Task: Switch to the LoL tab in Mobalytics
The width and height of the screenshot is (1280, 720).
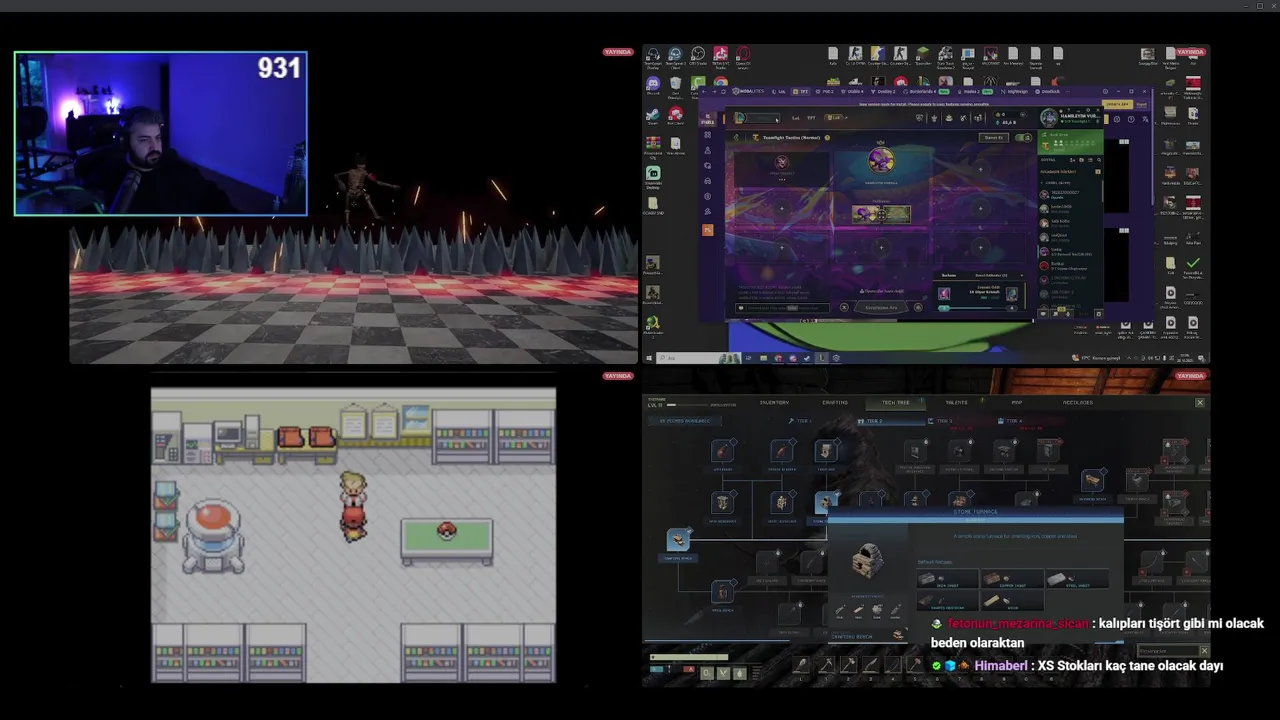Action: point(779,92)
